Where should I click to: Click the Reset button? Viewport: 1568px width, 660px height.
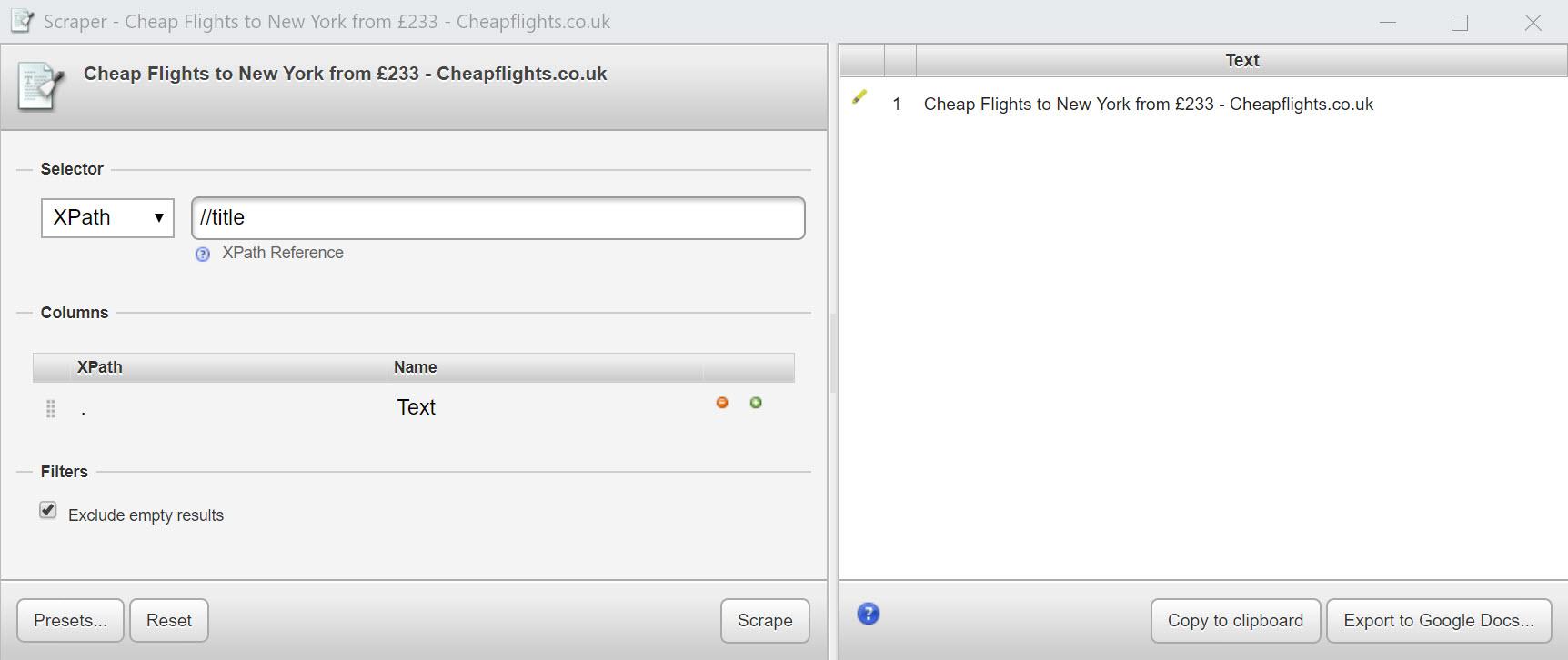pyautogui.click(x=169, y=620)
